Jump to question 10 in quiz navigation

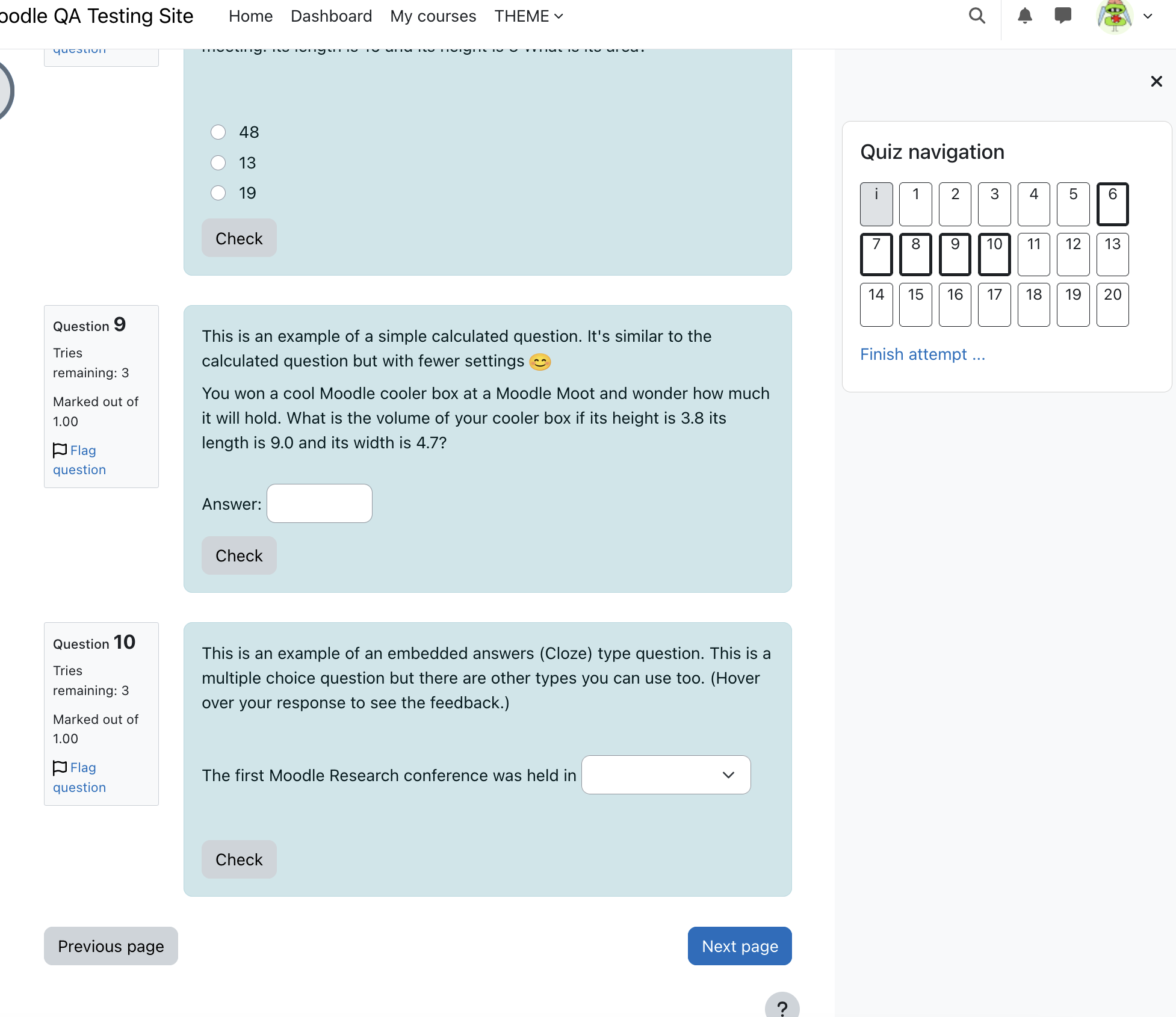click(994, 255)
